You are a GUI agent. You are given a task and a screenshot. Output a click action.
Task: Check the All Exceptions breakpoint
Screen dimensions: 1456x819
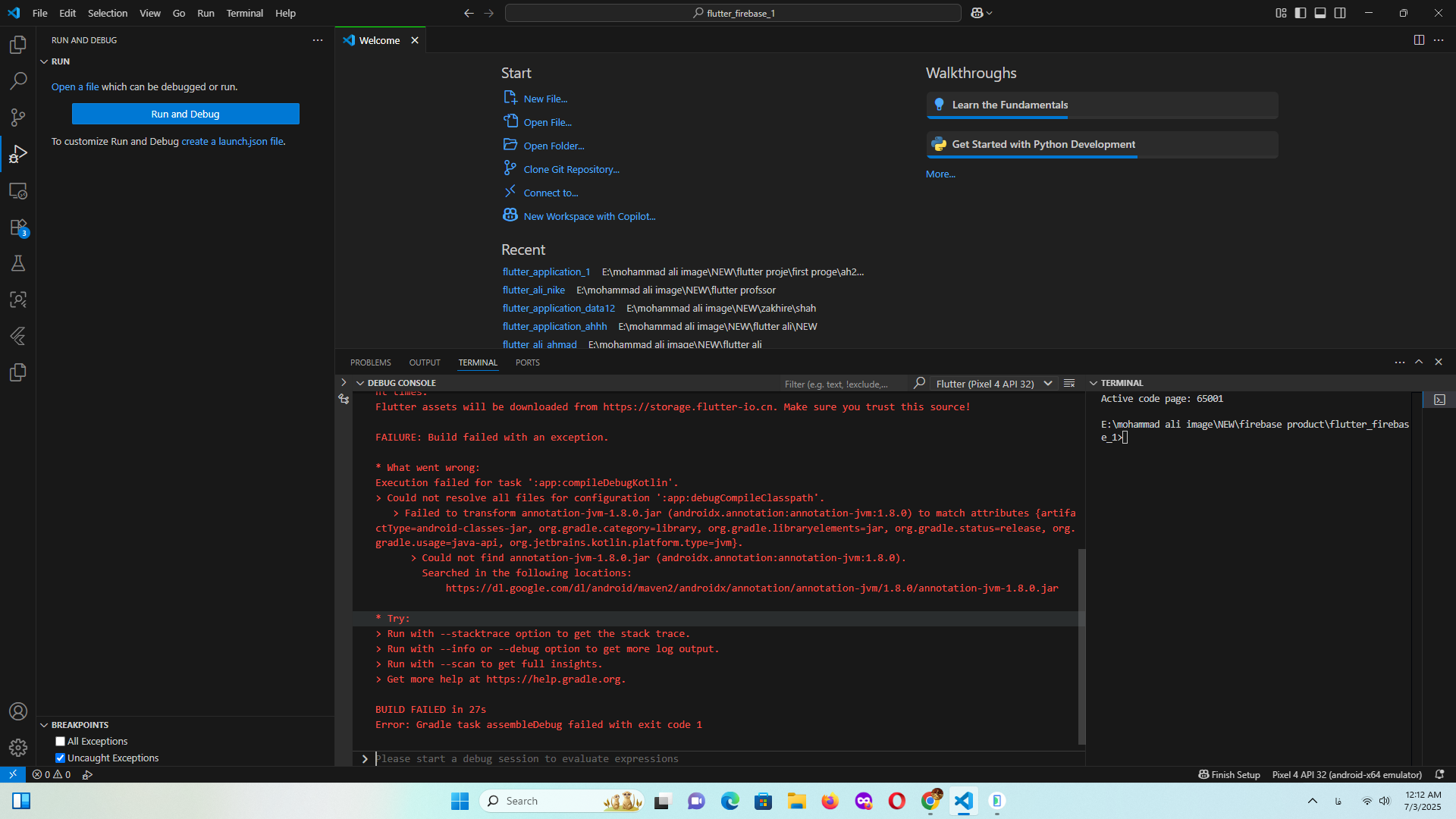tap(61, 741)
